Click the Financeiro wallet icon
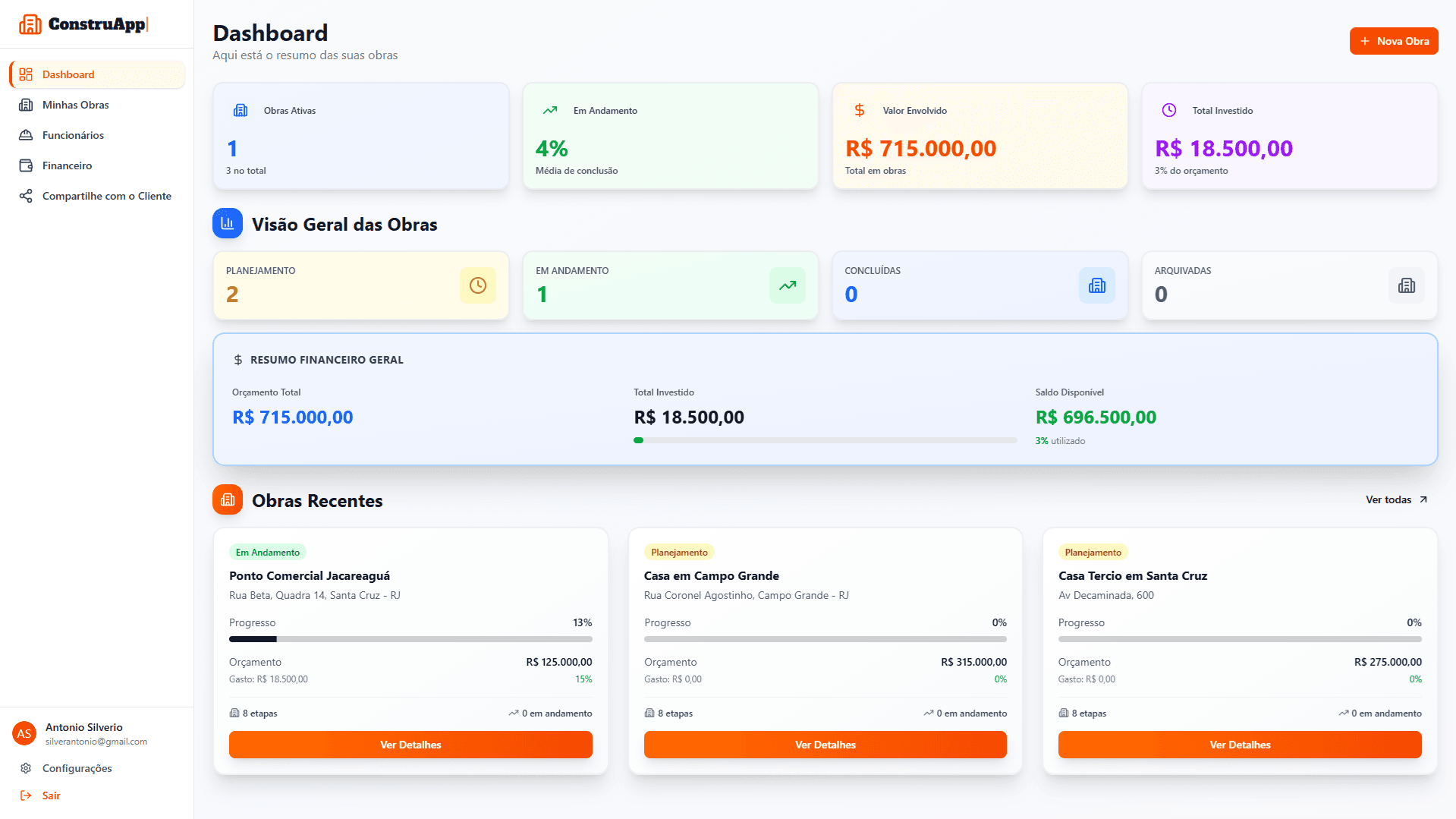The width and height of the screenshot is (1456, 819). pyautogui.click(x=26, y=165)
